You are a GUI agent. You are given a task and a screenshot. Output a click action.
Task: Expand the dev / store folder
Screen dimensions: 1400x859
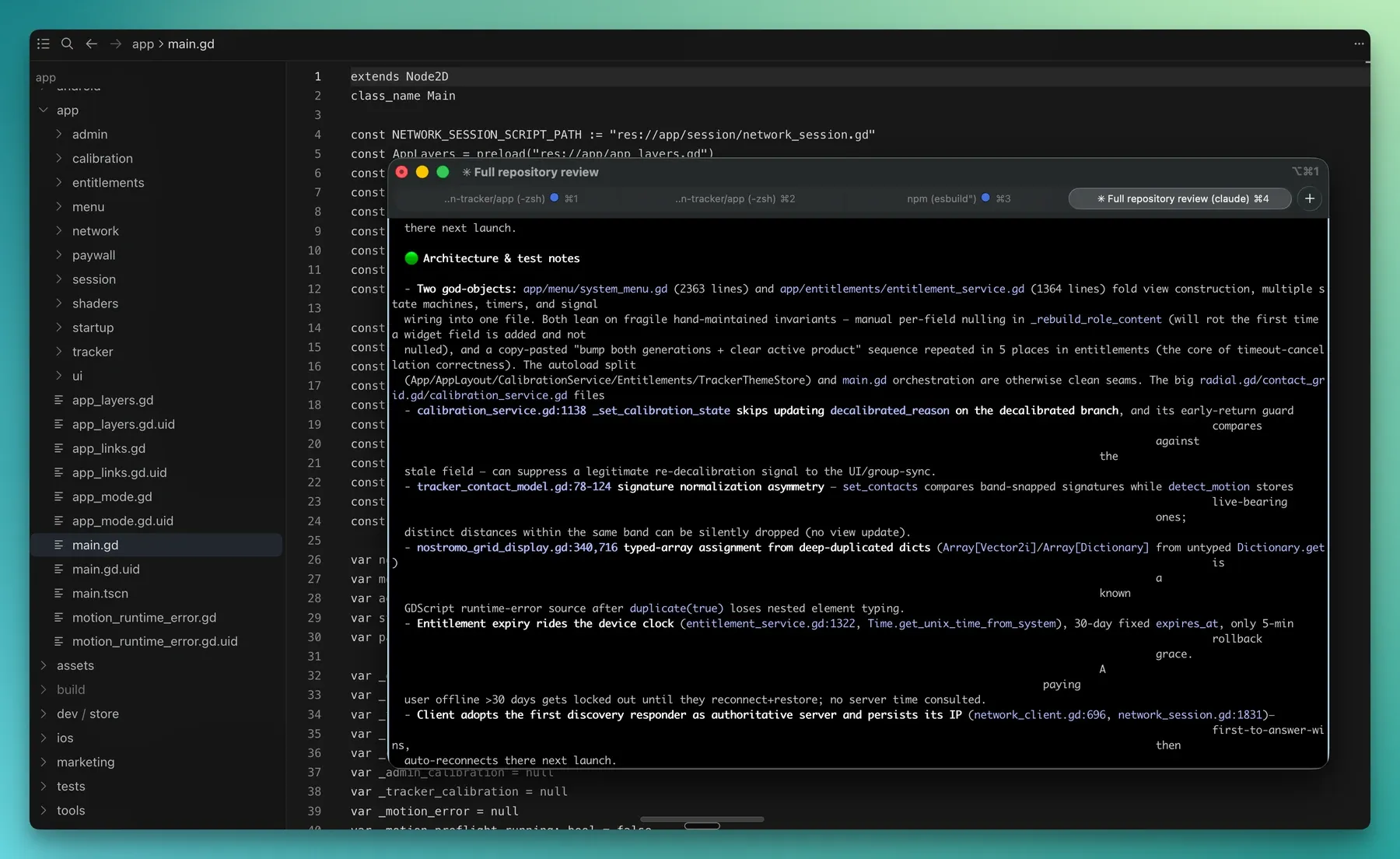[x=44, y=713]
